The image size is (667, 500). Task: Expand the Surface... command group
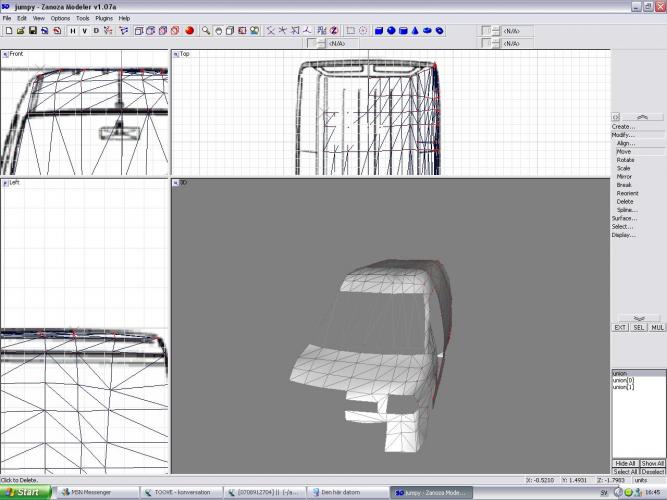624,218
